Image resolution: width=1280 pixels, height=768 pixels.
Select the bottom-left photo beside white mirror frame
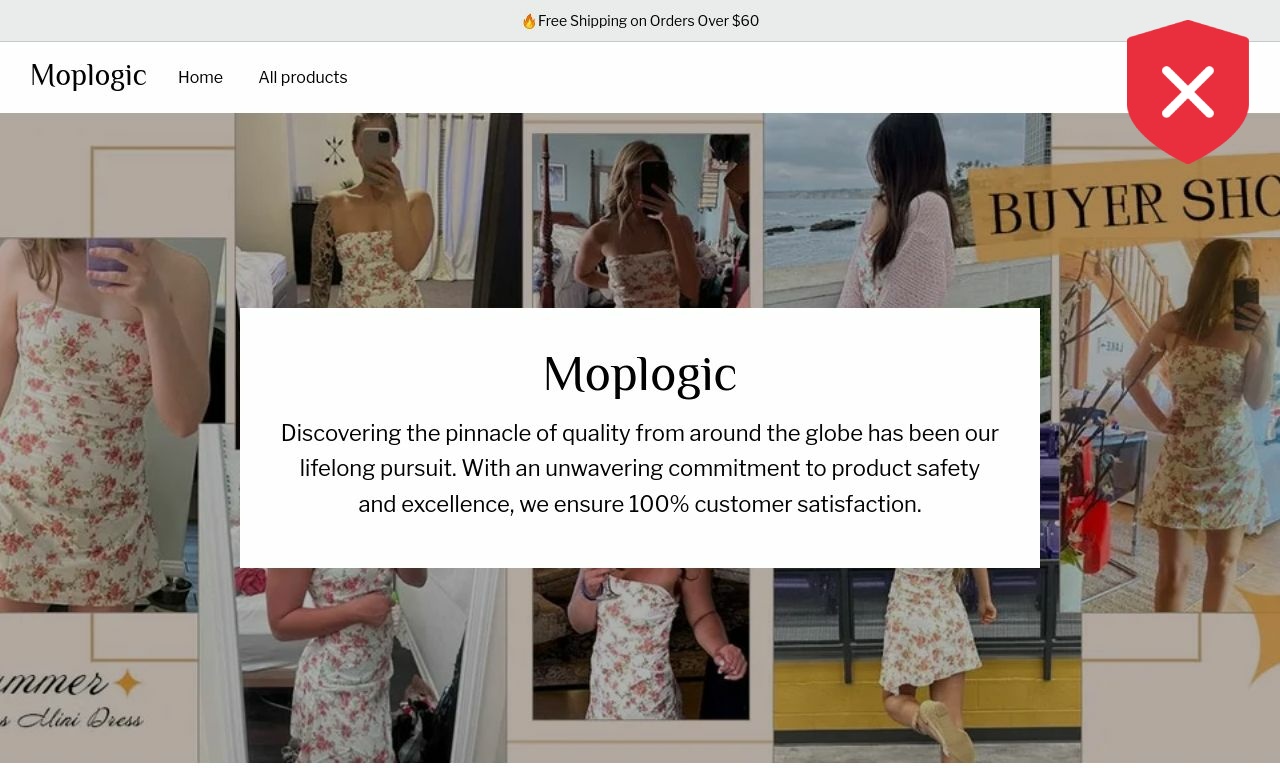352,665
